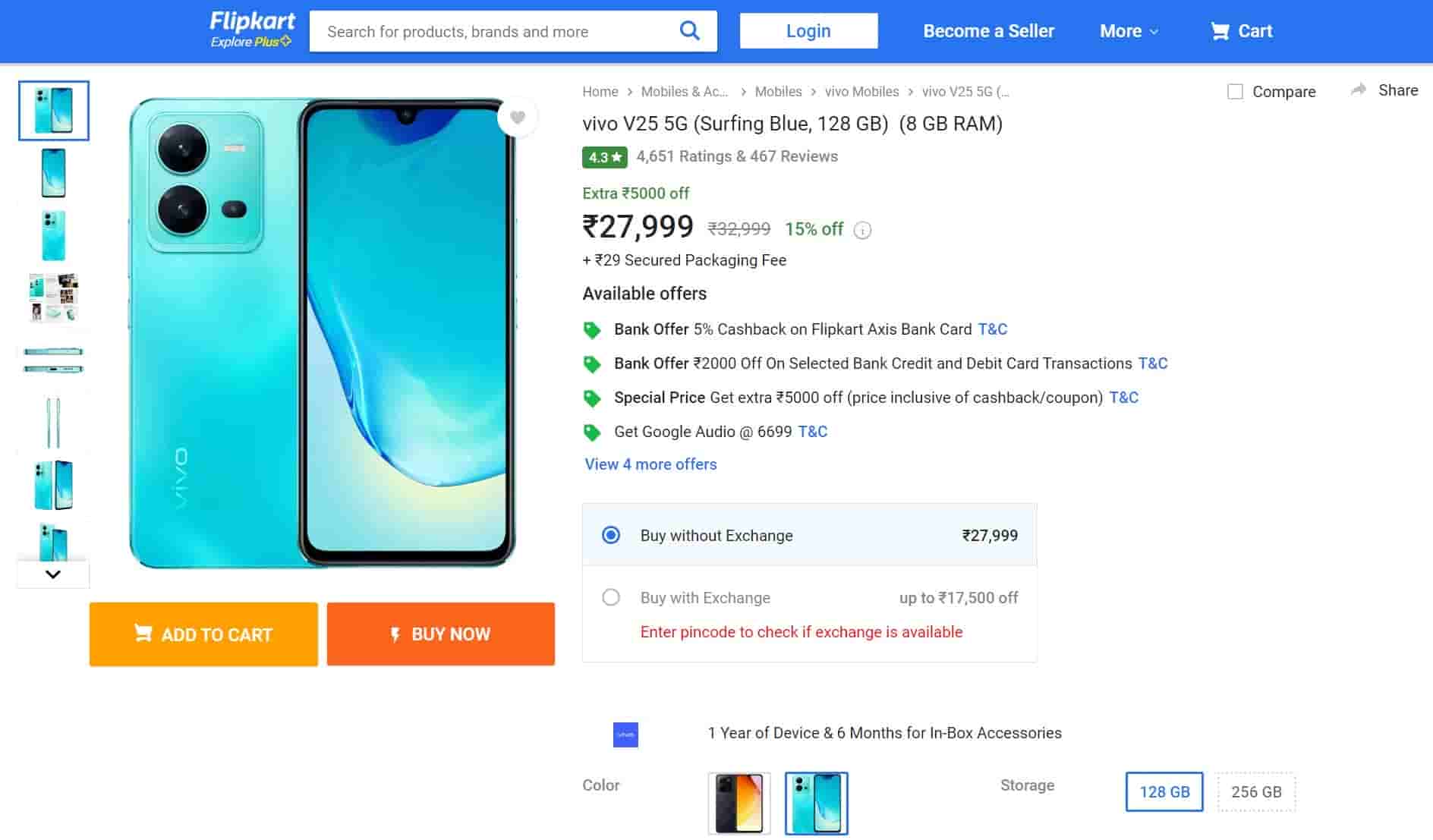This screenshot has width=1433, height=840.
Task: Click the Flipkart Explore Plus logo
Action: pyautogui.click(x=252, y=30)
